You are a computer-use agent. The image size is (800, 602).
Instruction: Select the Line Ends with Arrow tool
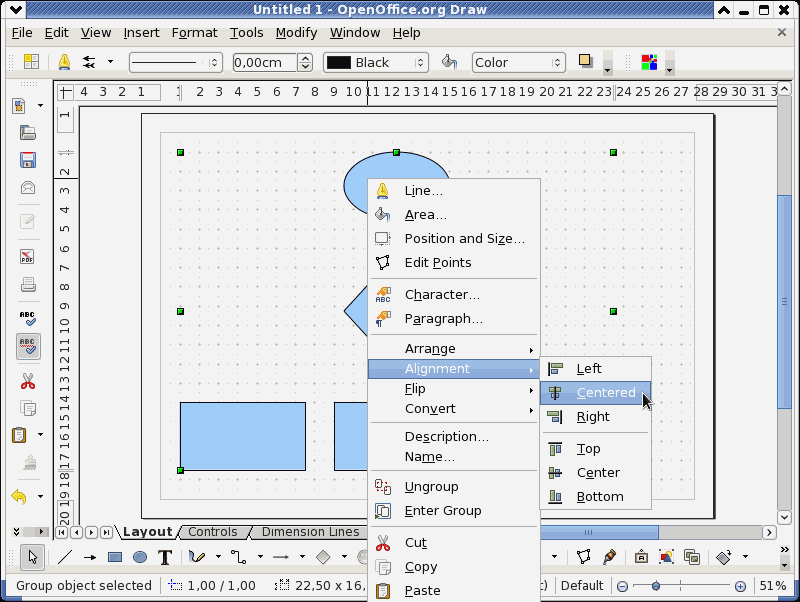(90, 557)
